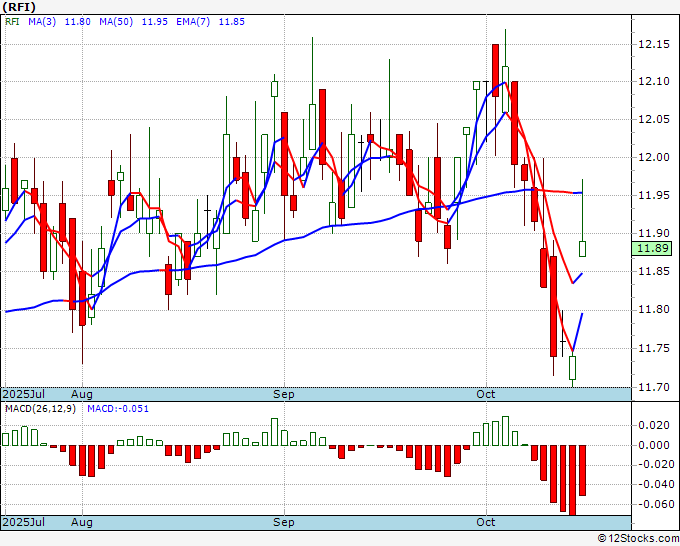
Task: Select the MA(3) value 11.80 in legend
Action: pyautogui.click(x=78, y=22)
